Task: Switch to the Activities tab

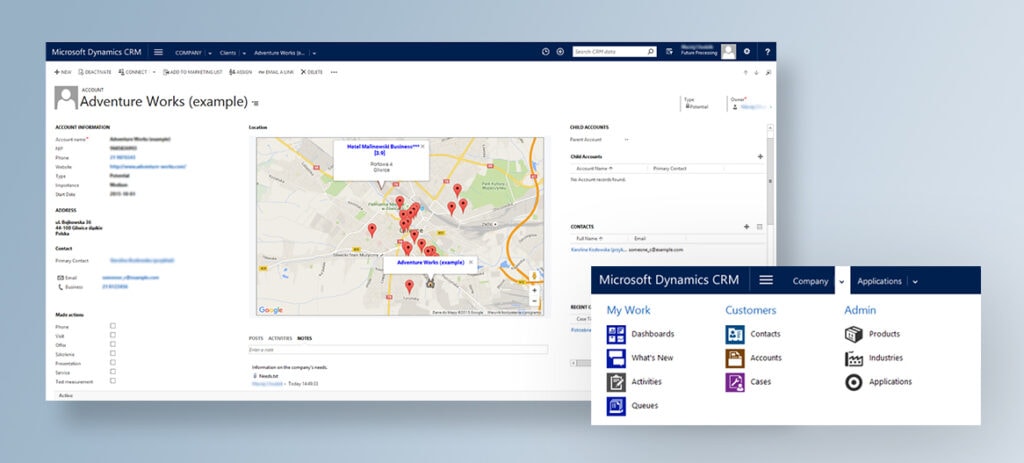Action: (x=280, y=338)
